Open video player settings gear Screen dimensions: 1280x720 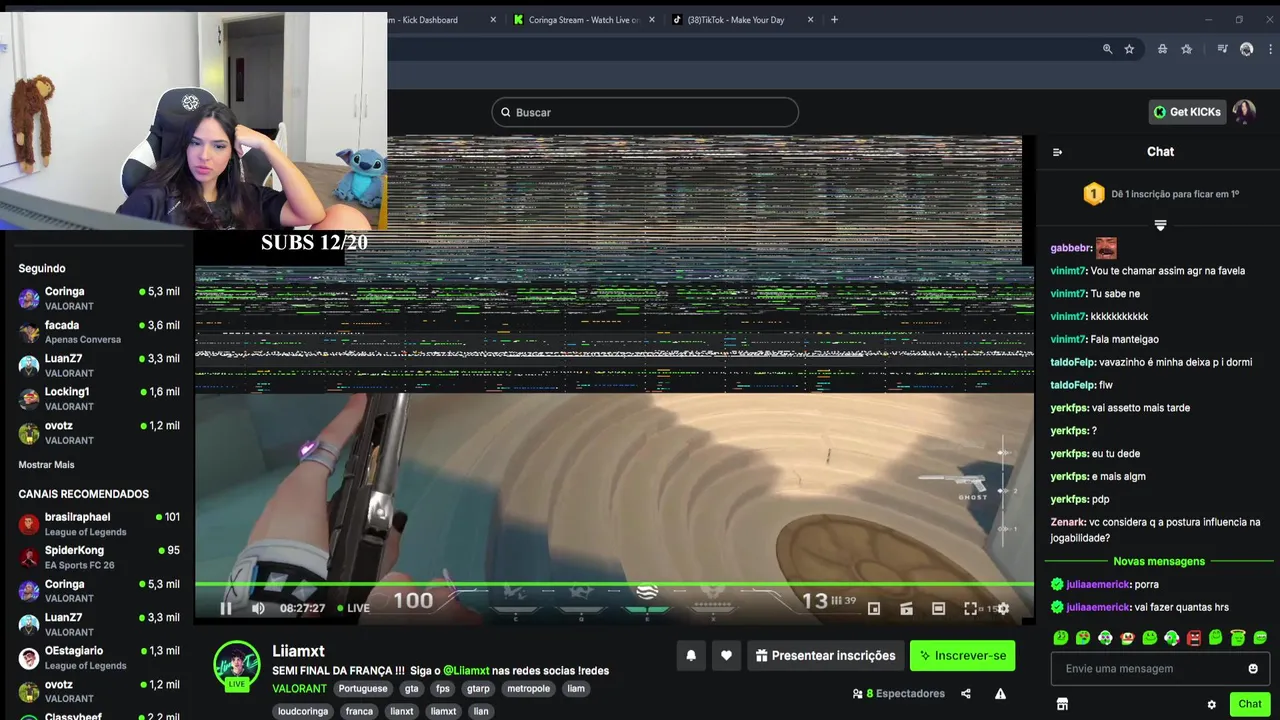click(x=1003, y=608)
